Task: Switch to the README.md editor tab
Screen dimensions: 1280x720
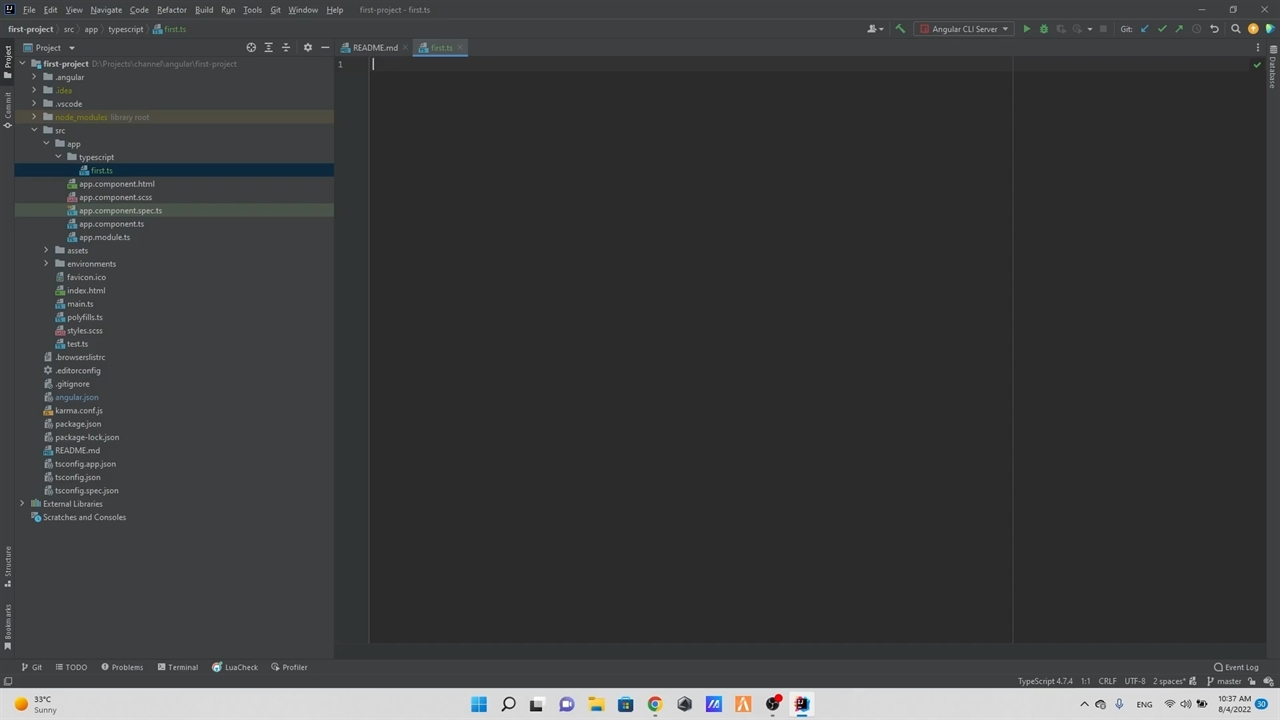Action: point(375,48)
